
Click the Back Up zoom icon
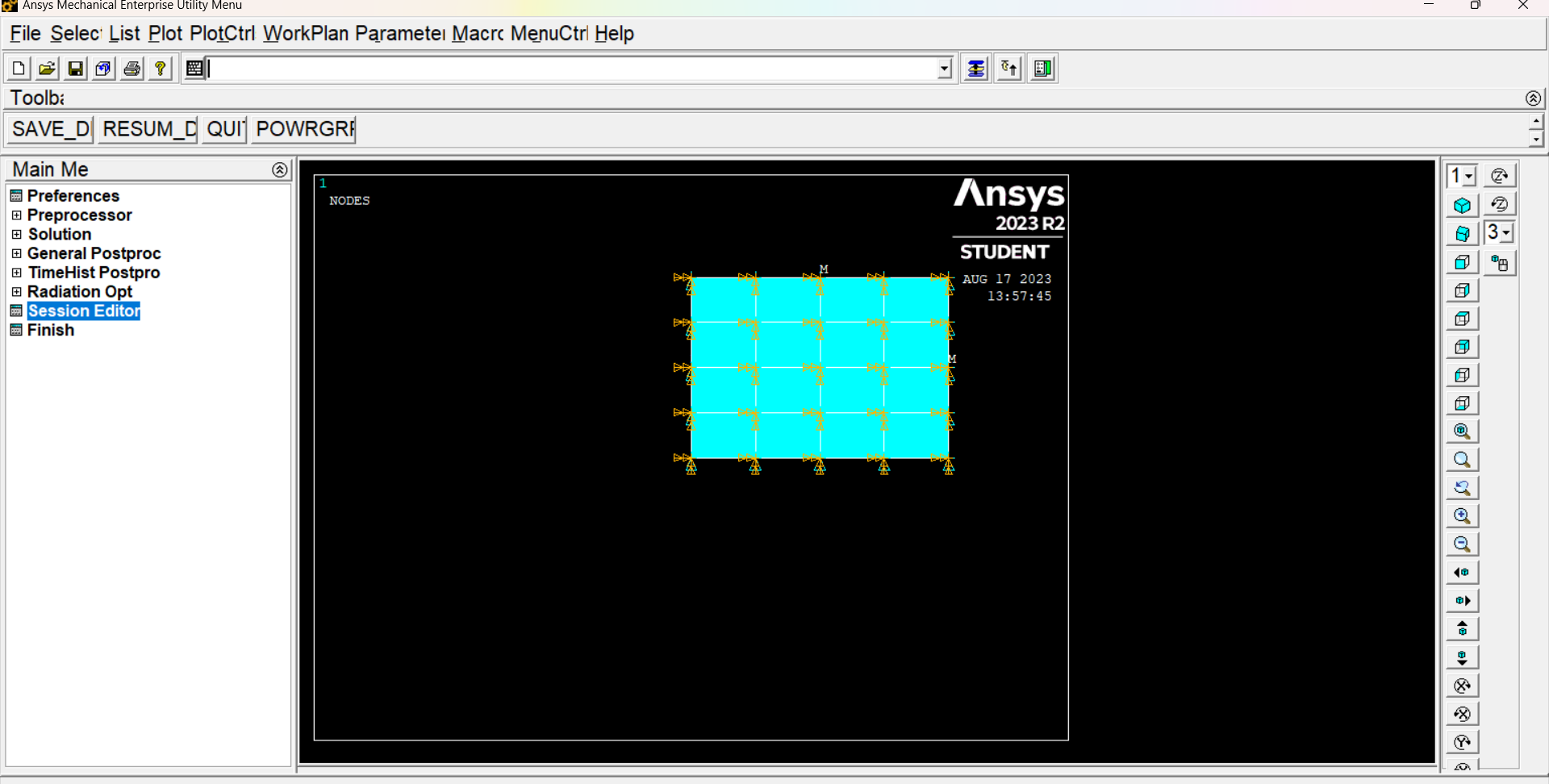[1462, 488]
